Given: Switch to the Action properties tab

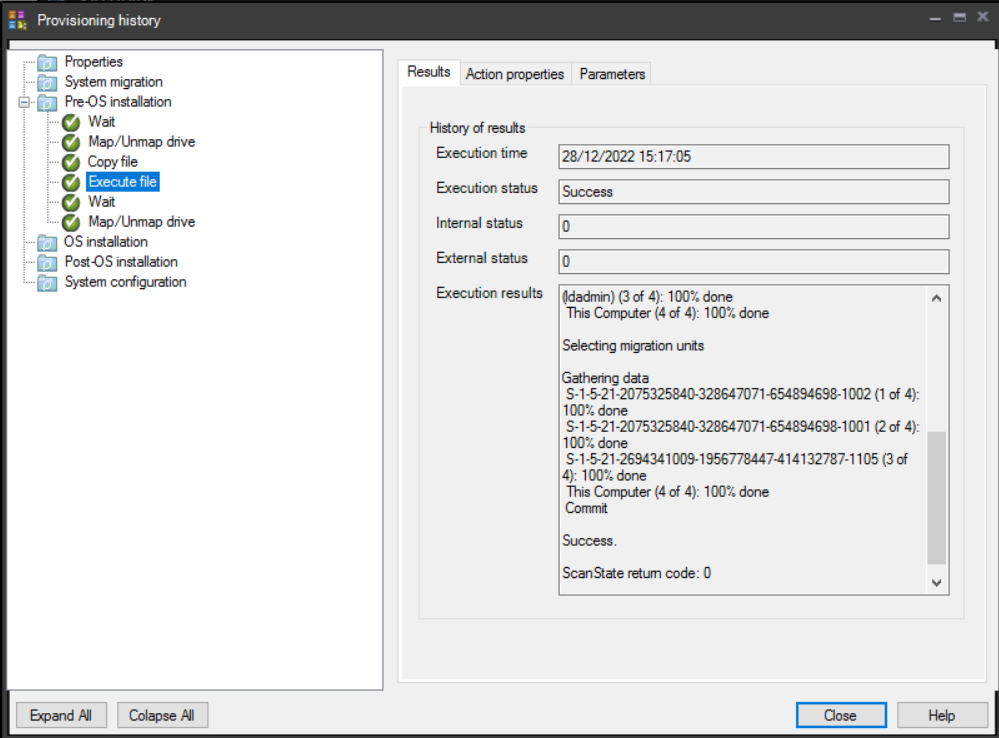Looking at the screenshot, I should pos(515,73).
